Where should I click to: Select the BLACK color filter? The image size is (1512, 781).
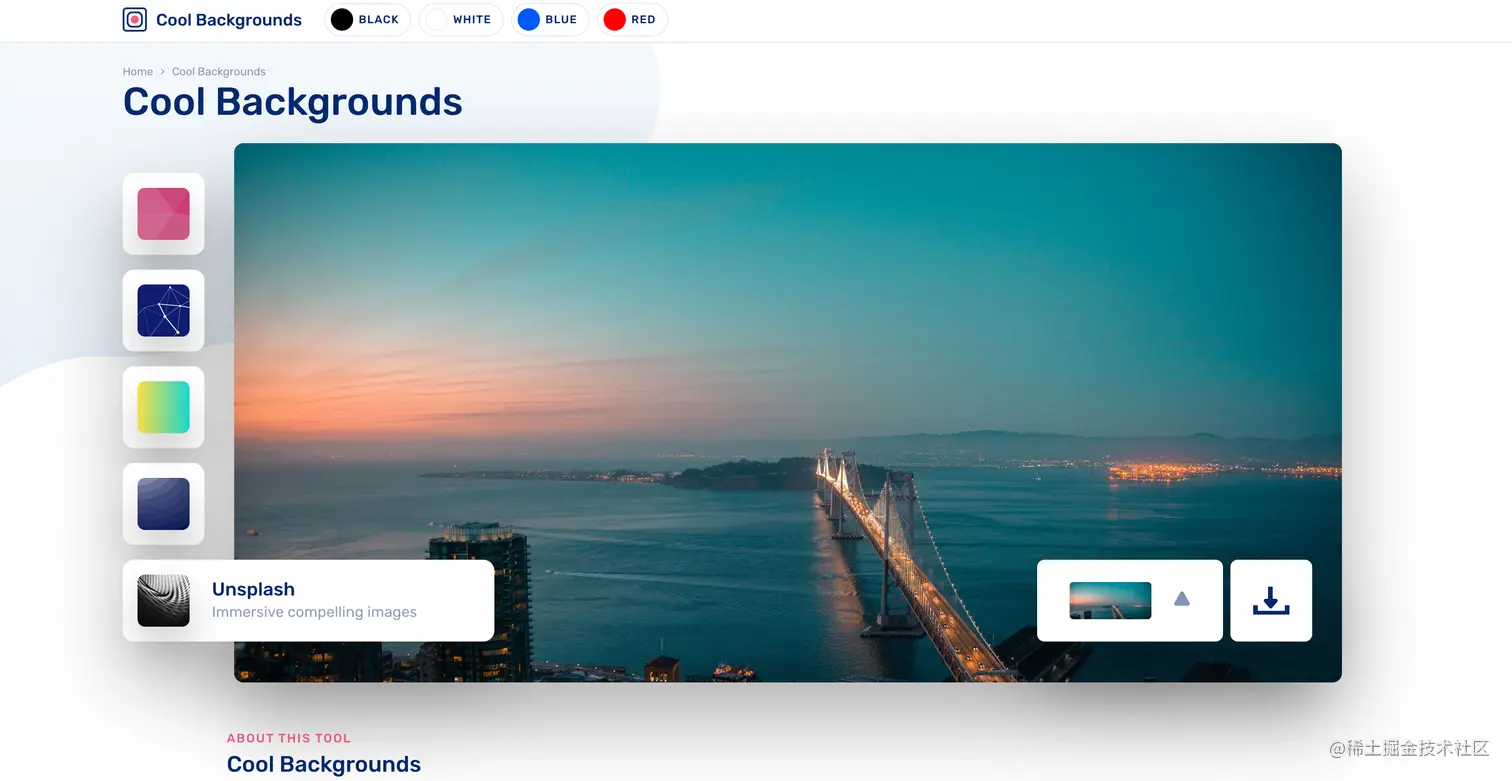(x=367, y=19)
